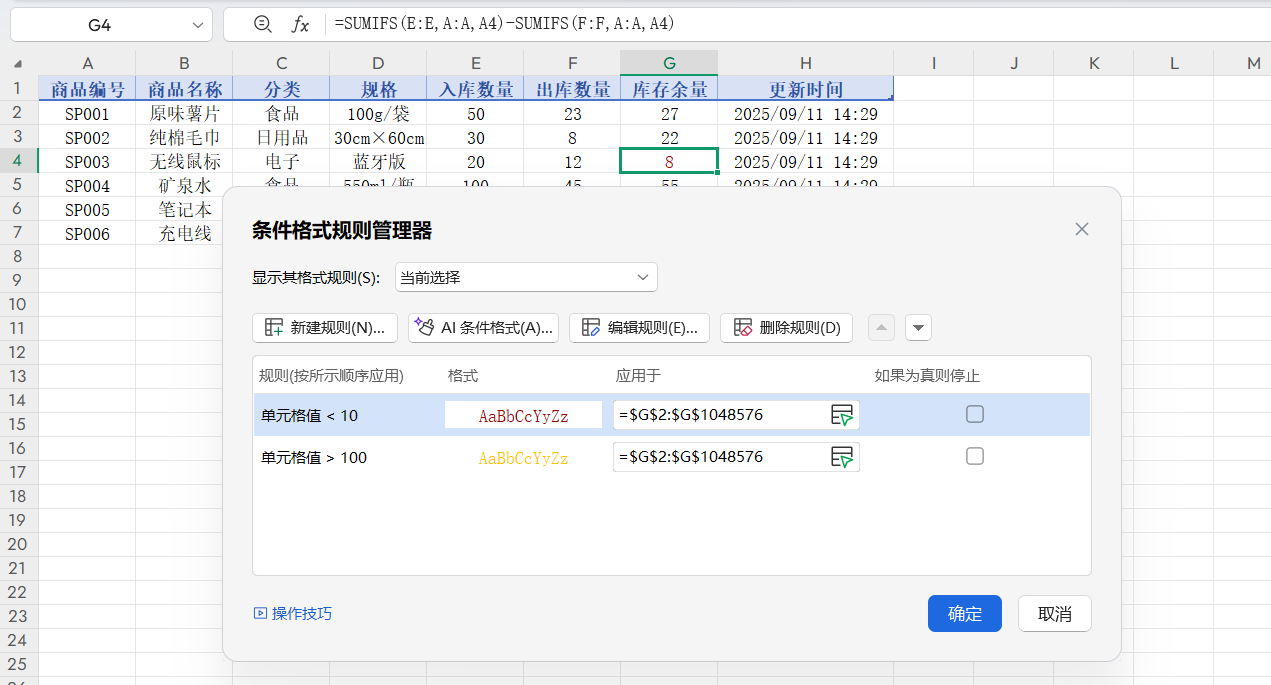Click the range selector icon for the second rule
The width and height of the screenshot is (1271, 685).
coord(843,457)
